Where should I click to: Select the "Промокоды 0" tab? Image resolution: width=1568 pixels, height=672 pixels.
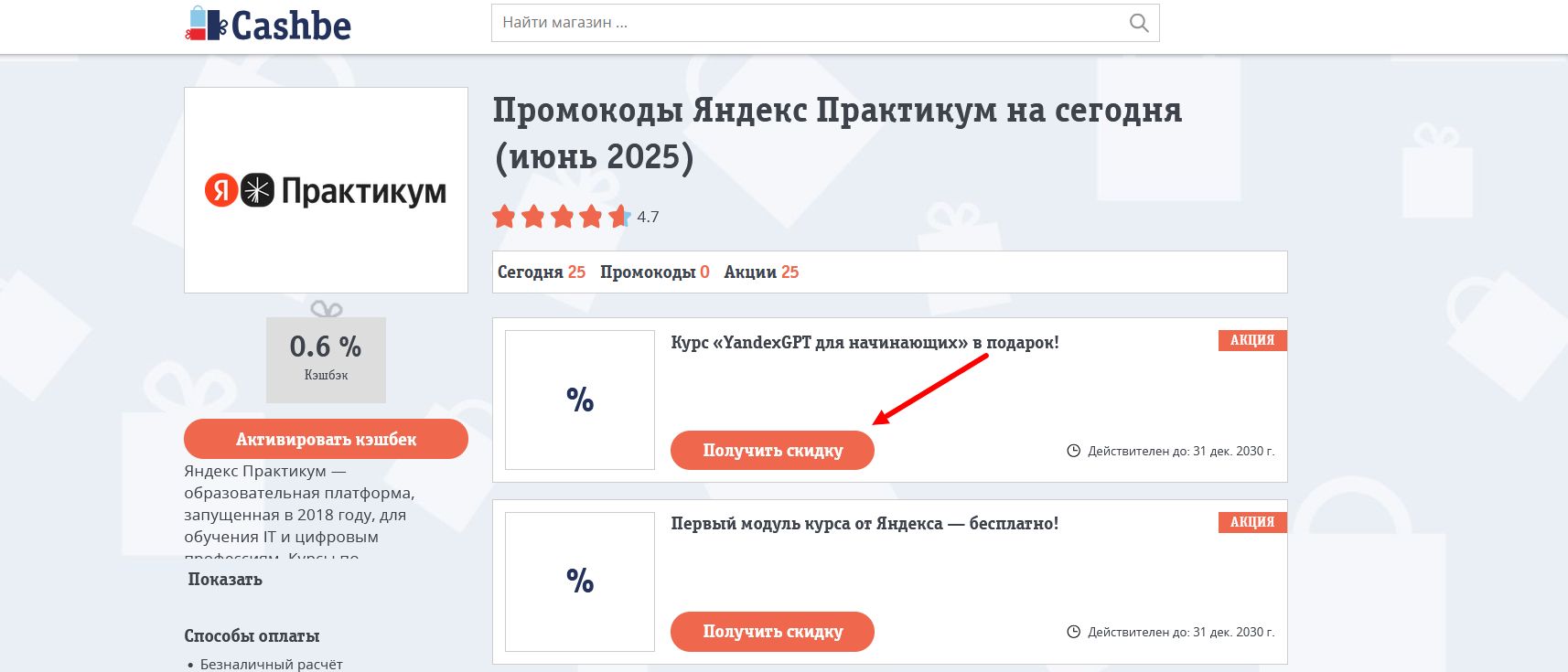[x=655, y=272]
